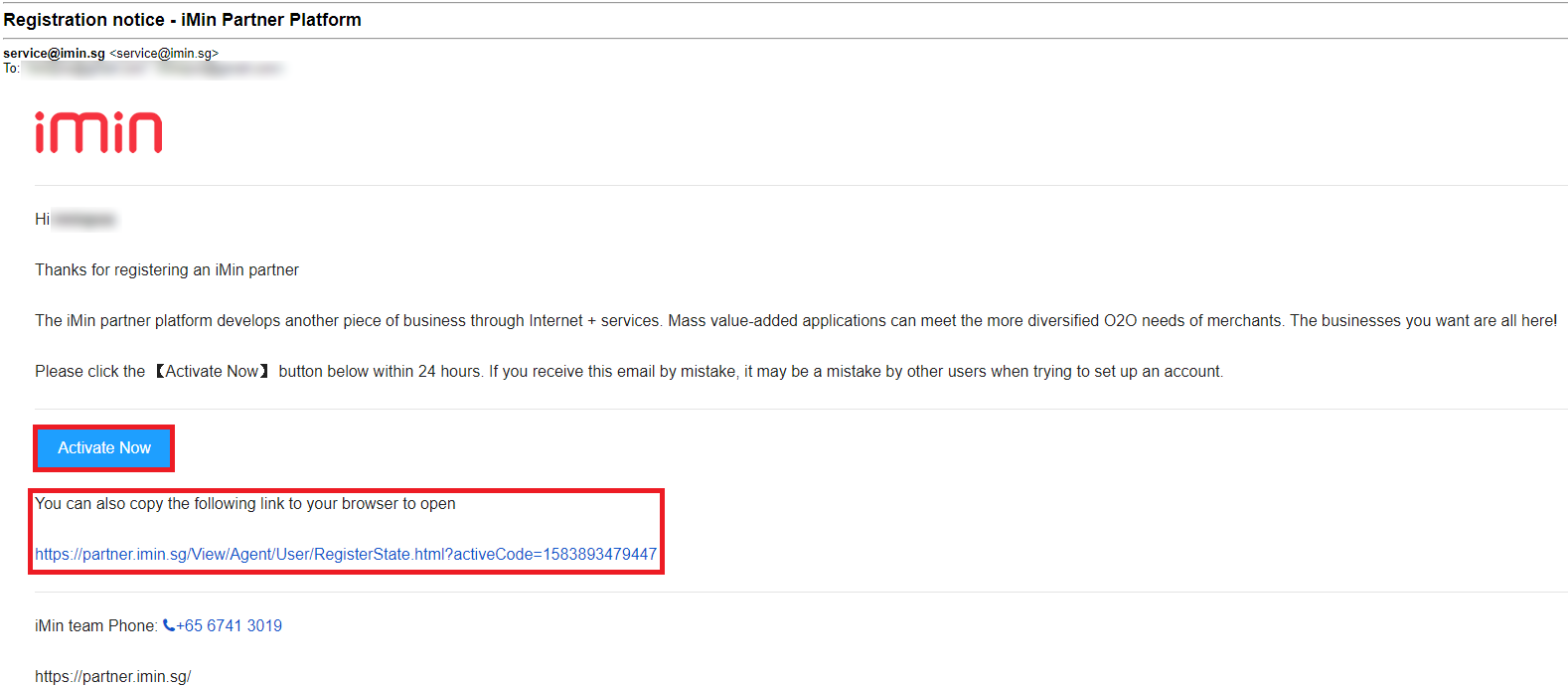Call the +65 6741 3019 phone link
1568x686 pixels.
click(x=230, y=626)
